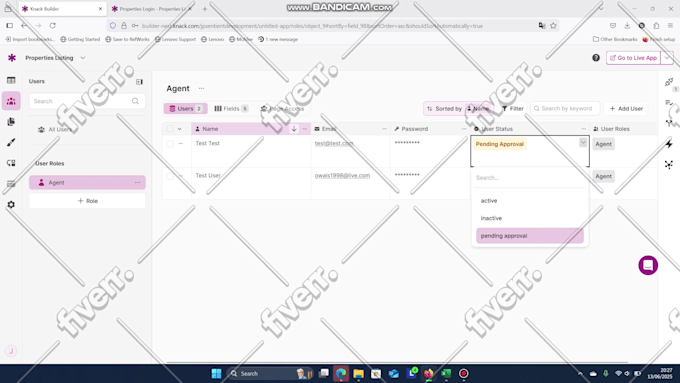
Task: Click the Filter button
Action: pos(513,108)
